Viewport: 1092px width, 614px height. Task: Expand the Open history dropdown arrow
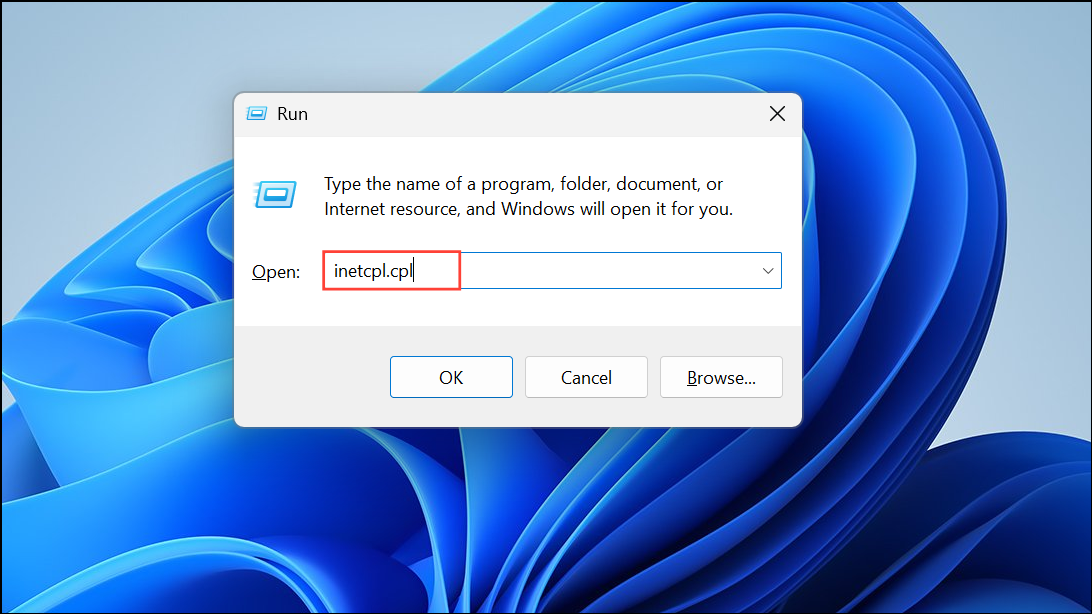click(767, 271)
